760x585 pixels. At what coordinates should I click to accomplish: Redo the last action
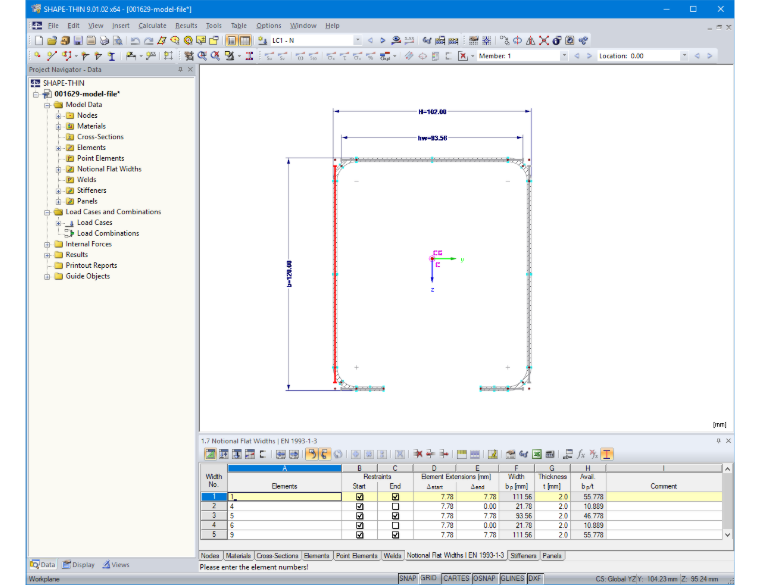(x=148, y=41)
